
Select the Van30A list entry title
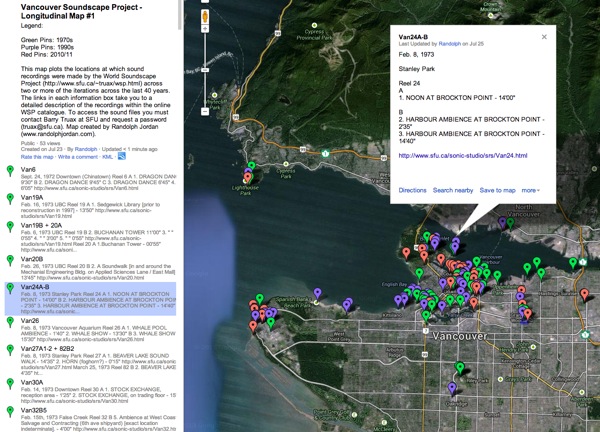(x=32, y=382)
